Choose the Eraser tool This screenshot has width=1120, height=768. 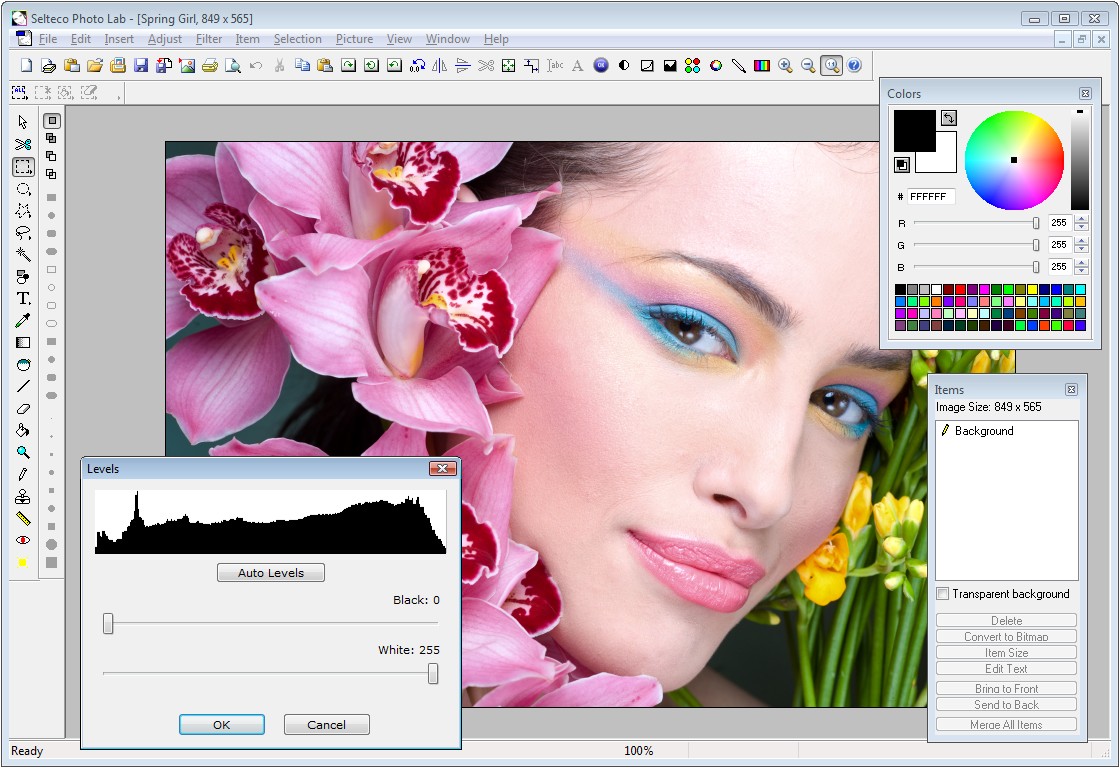click(23, 409)
